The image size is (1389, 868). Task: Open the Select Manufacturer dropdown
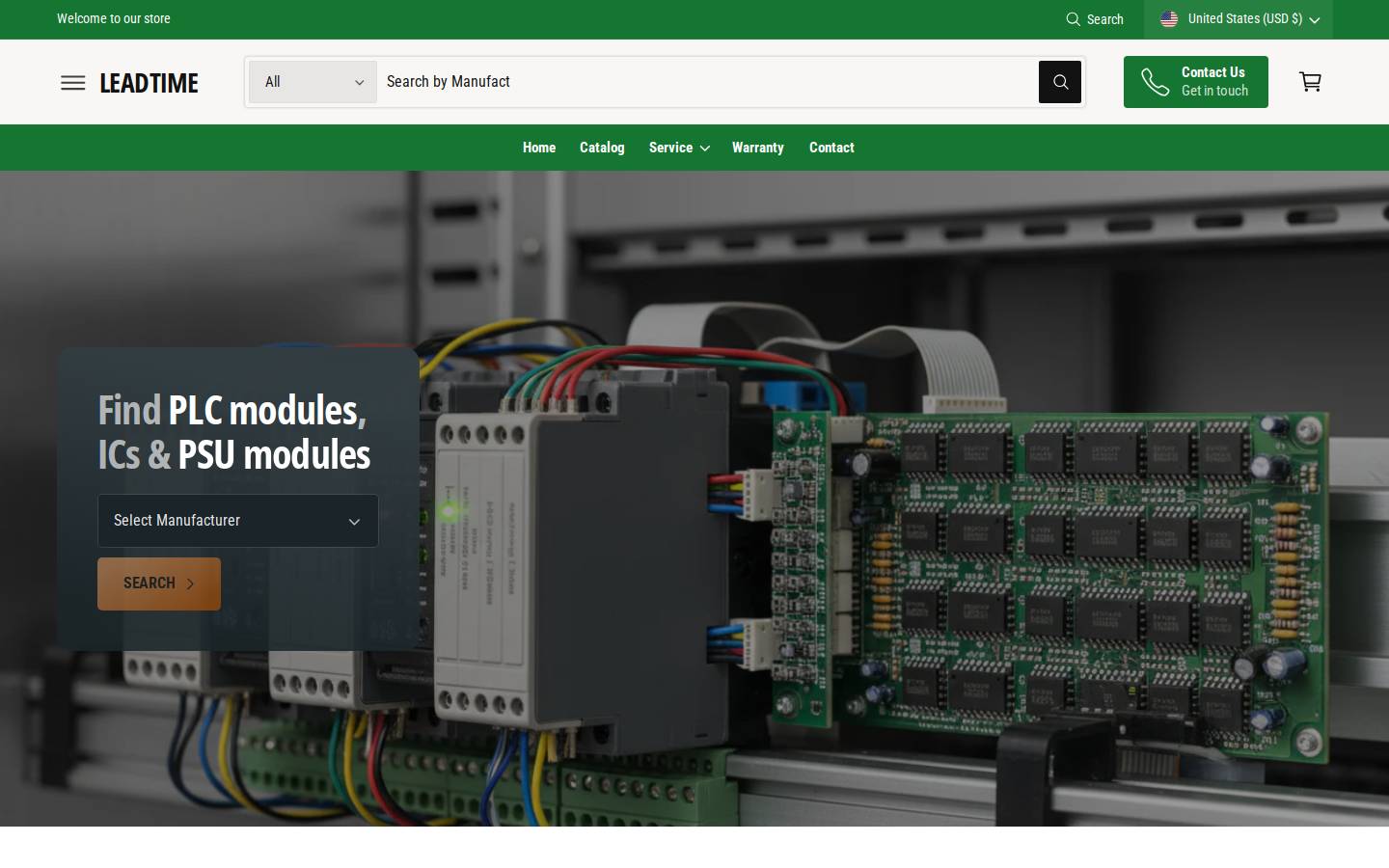[238, 521]
